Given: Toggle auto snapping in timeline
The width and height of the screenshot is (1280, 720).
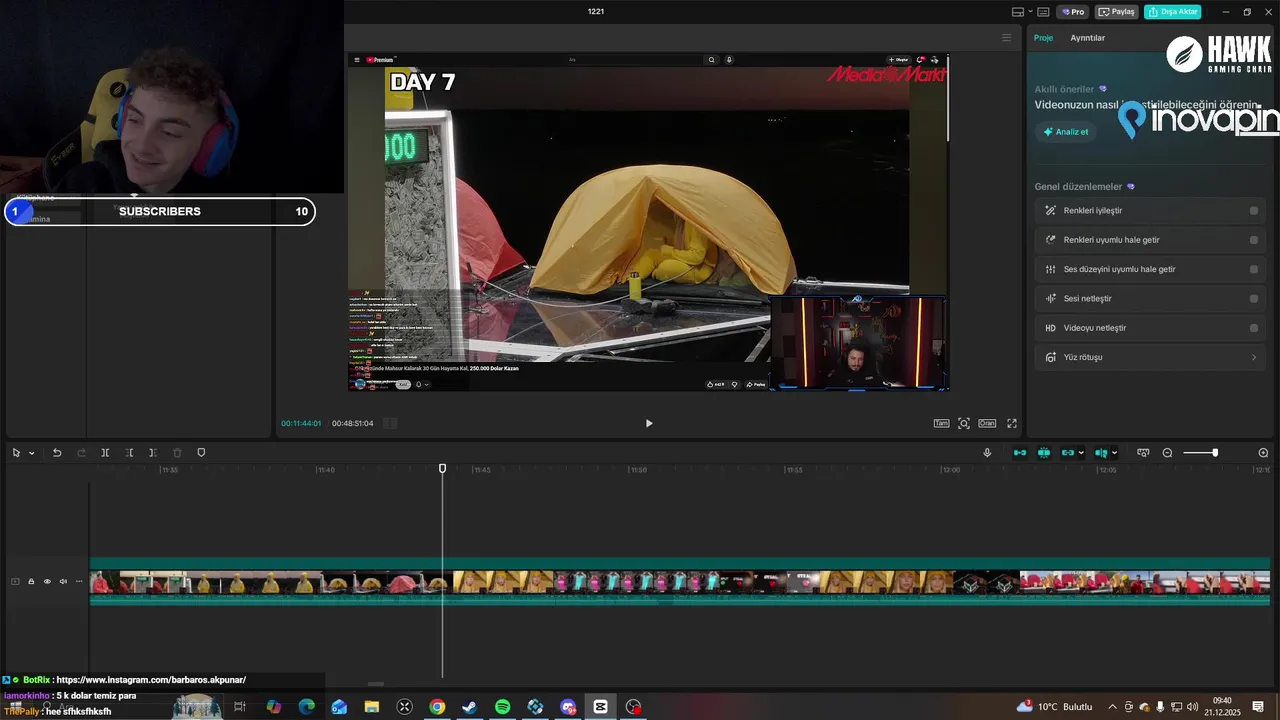Looking at the screenshot, I should (1044, 453).
